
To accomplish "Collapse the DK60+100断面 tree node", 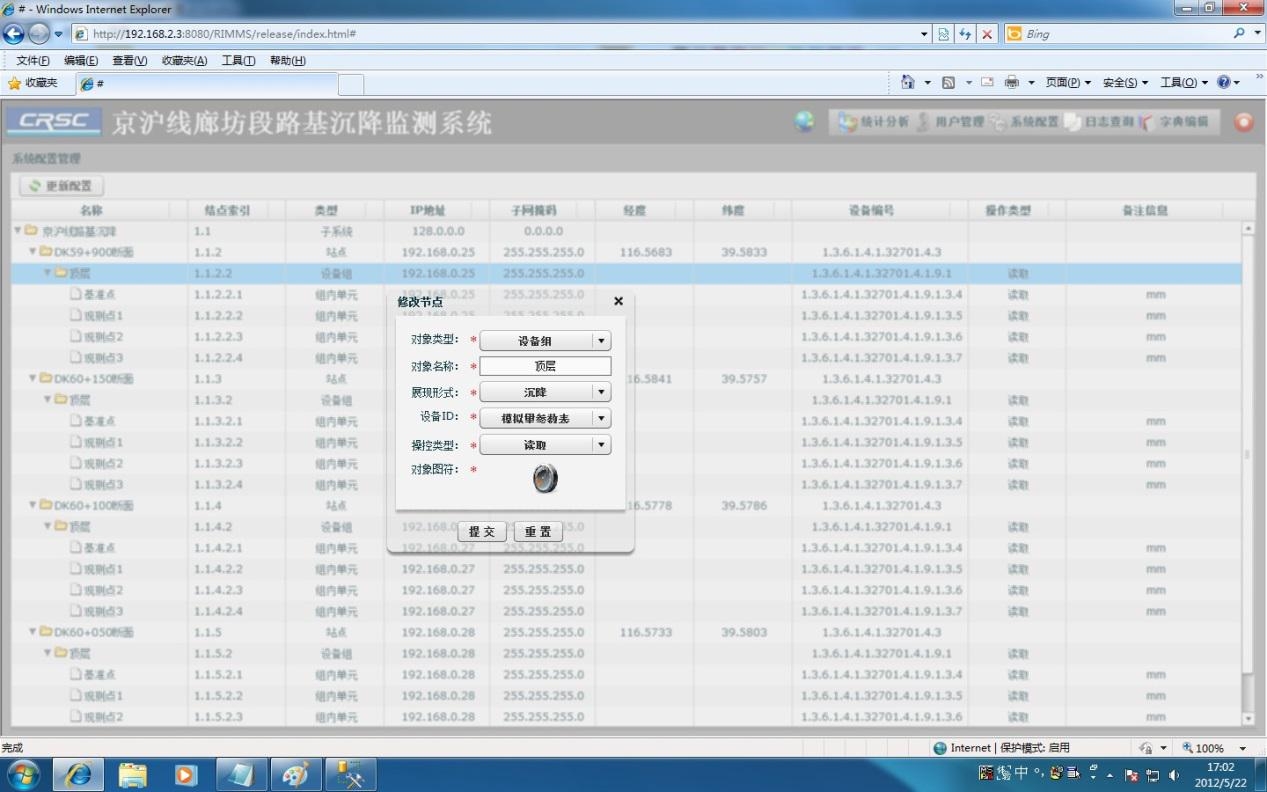I will point(33,505).
